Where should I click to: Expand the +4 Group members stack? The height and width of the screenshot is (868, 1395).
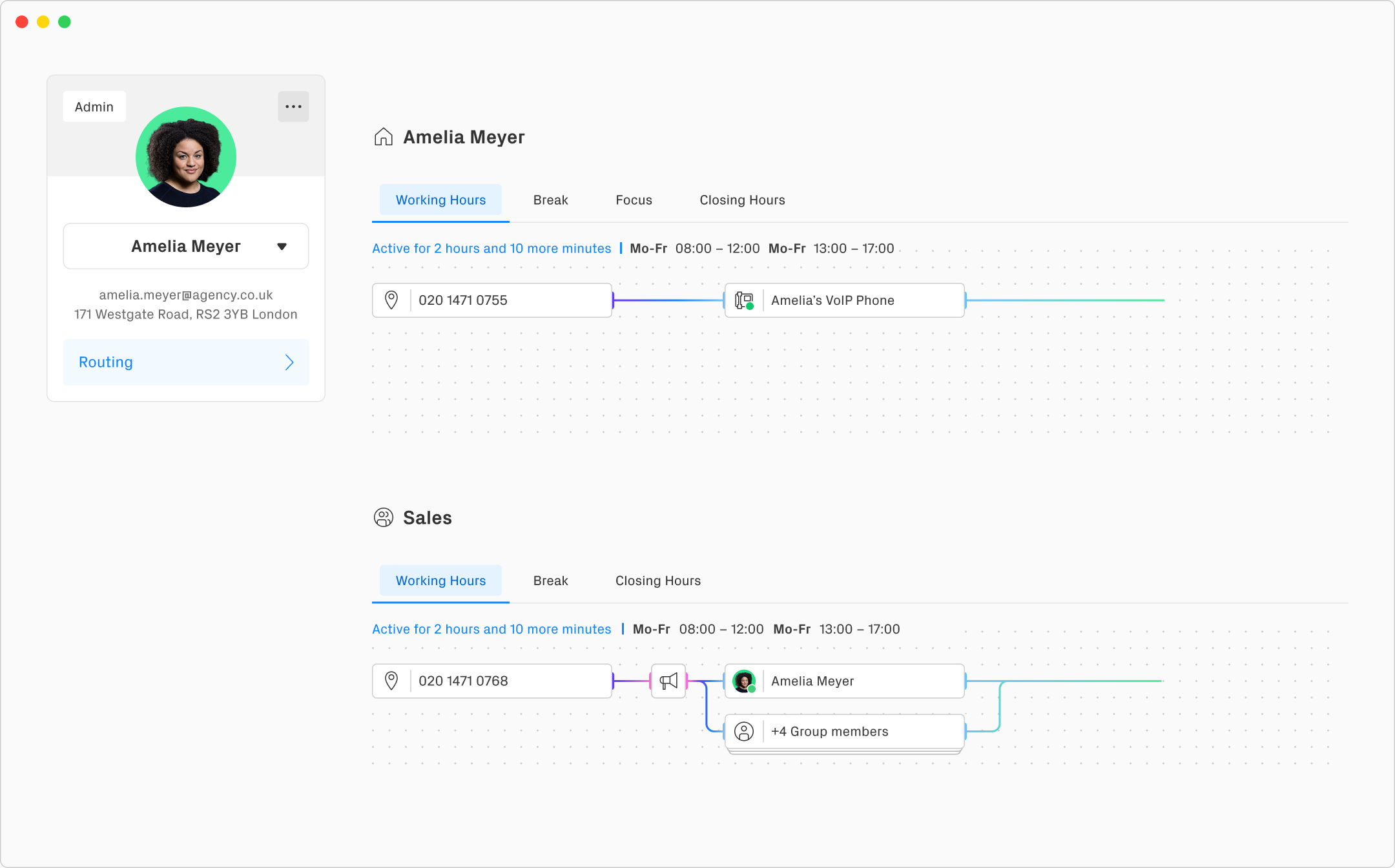845,734
